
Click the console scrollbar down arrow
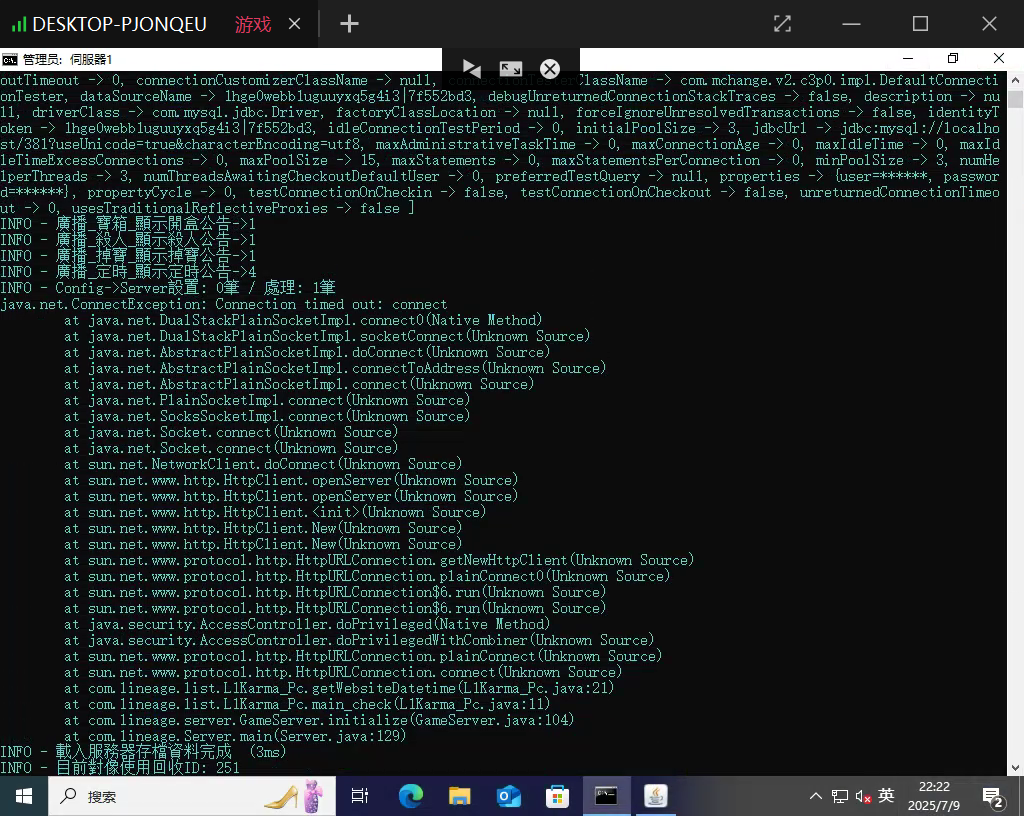tap(1016, 768)
